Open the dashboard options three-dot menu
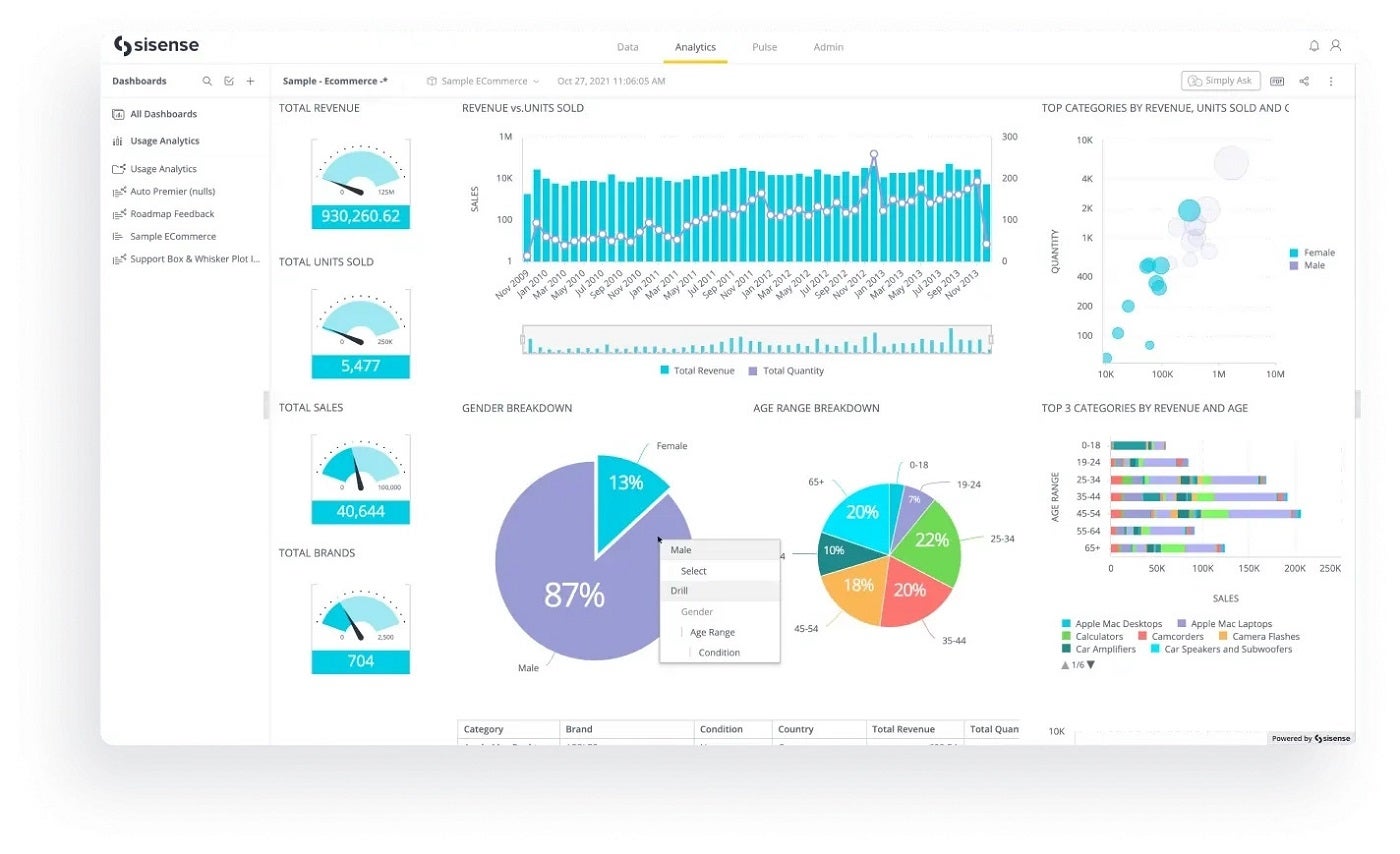The width and height of the screenshot is (1400, 854). point(1331,81)
